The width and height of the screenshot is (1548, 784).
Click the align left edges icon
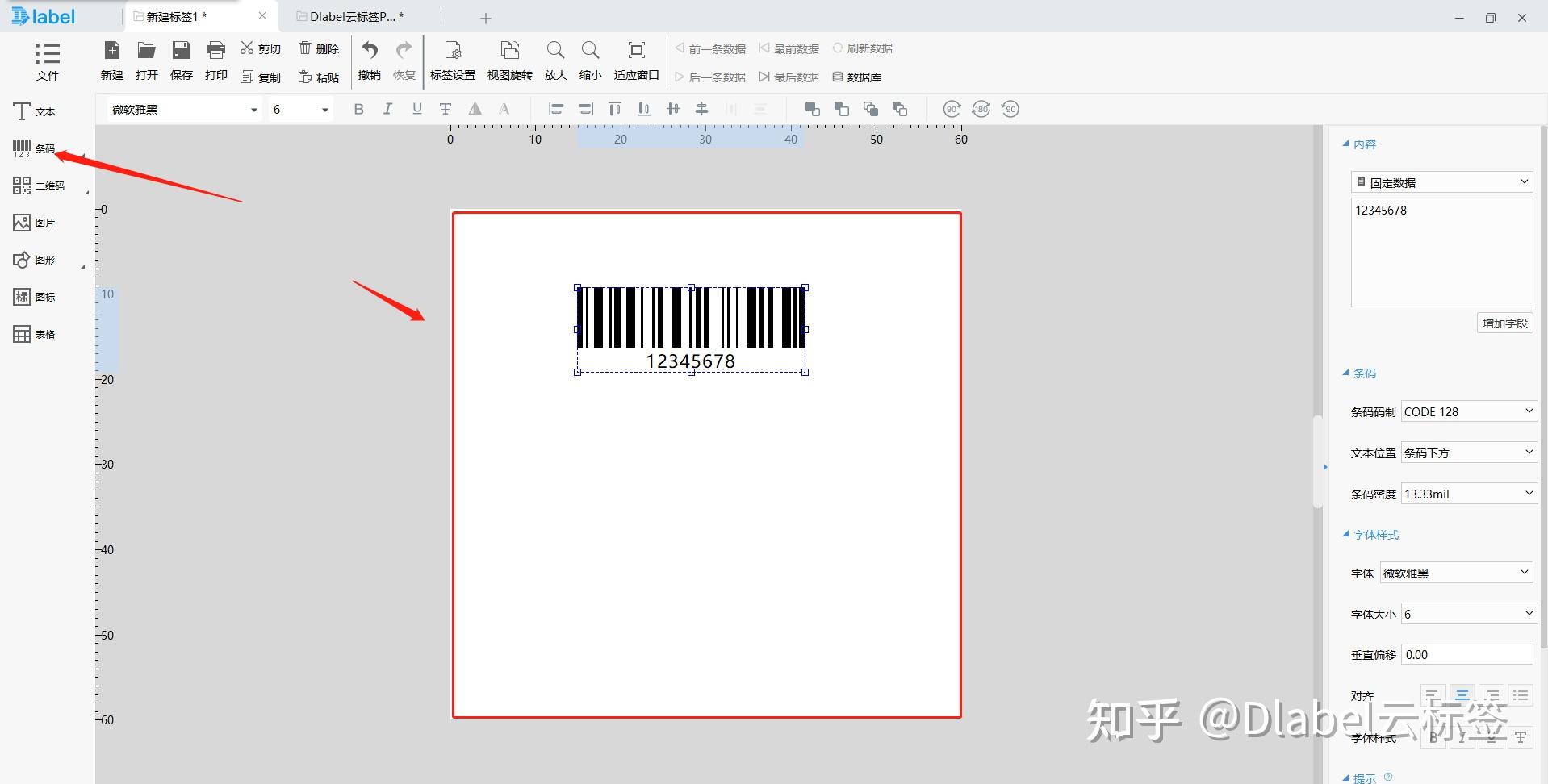556,109
